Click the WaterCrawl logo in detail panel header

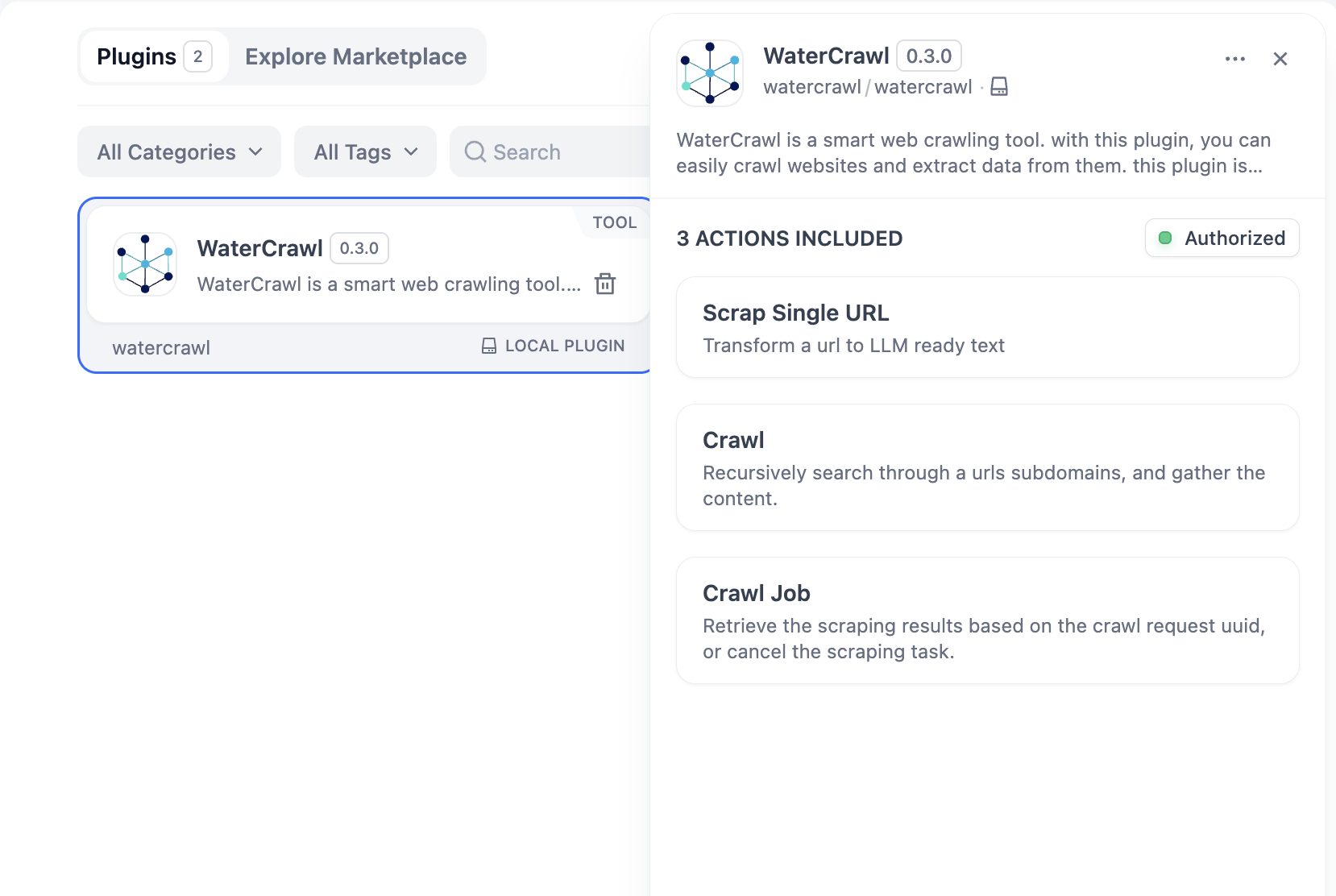710,73
